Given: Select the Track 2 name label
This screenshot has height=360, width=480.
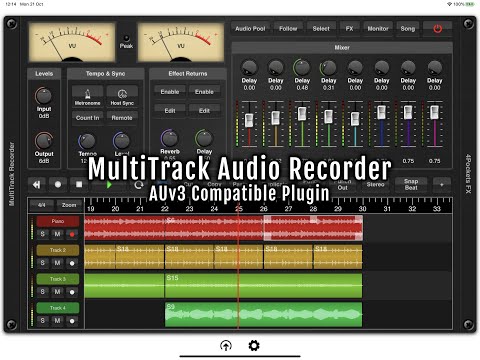Looking at the screenshot, I should tap(58, 250).
